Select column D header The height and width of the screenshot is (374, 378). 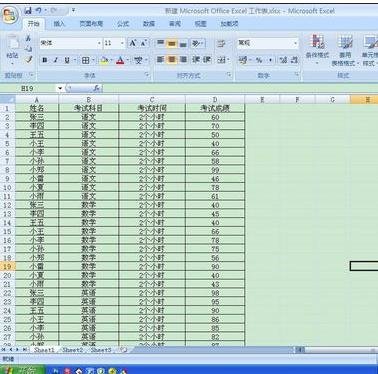(215, 99)
